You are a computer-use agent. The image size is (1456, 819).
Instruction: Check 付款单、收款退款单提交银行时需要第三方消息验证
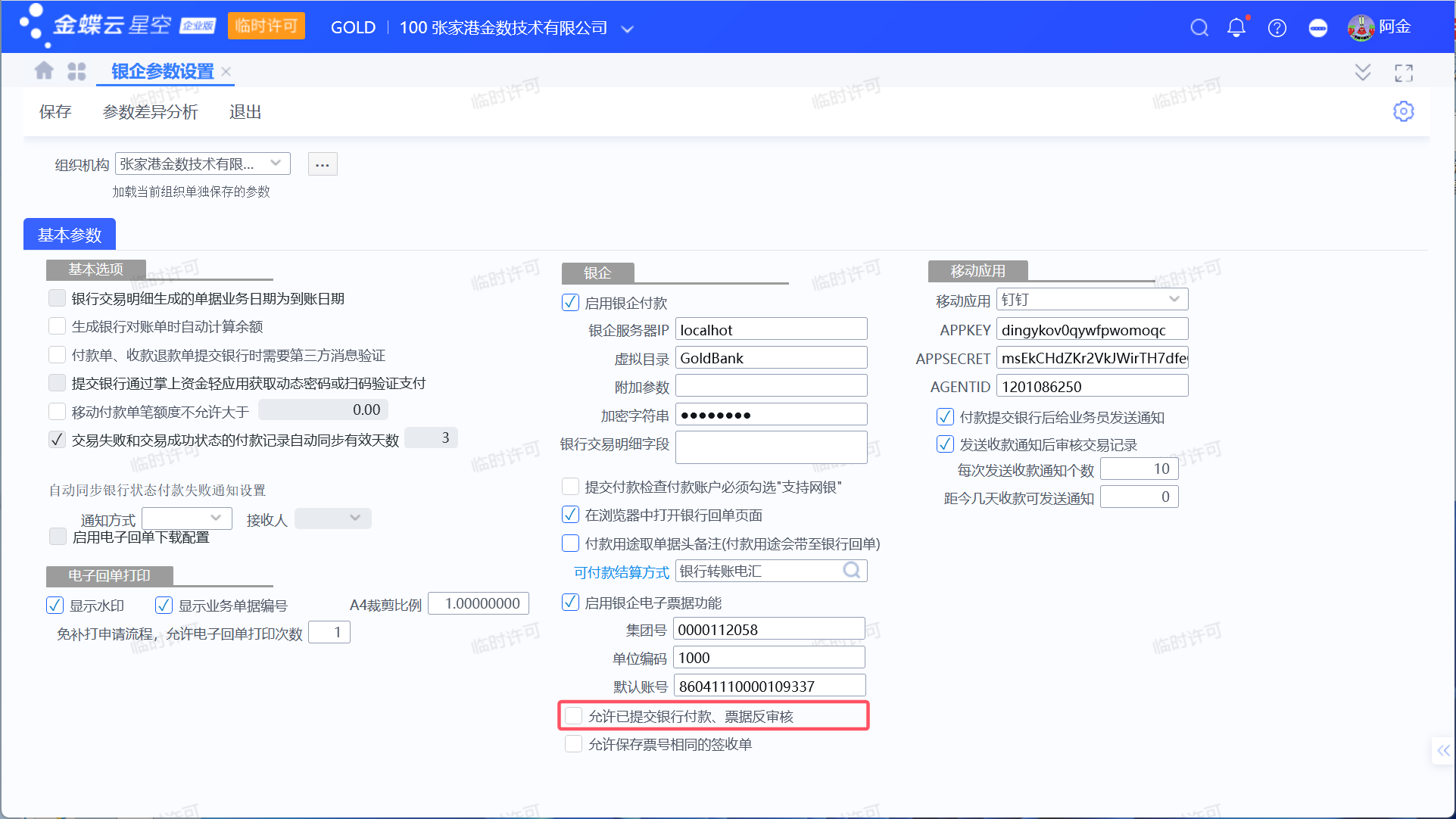coord(57,355)
